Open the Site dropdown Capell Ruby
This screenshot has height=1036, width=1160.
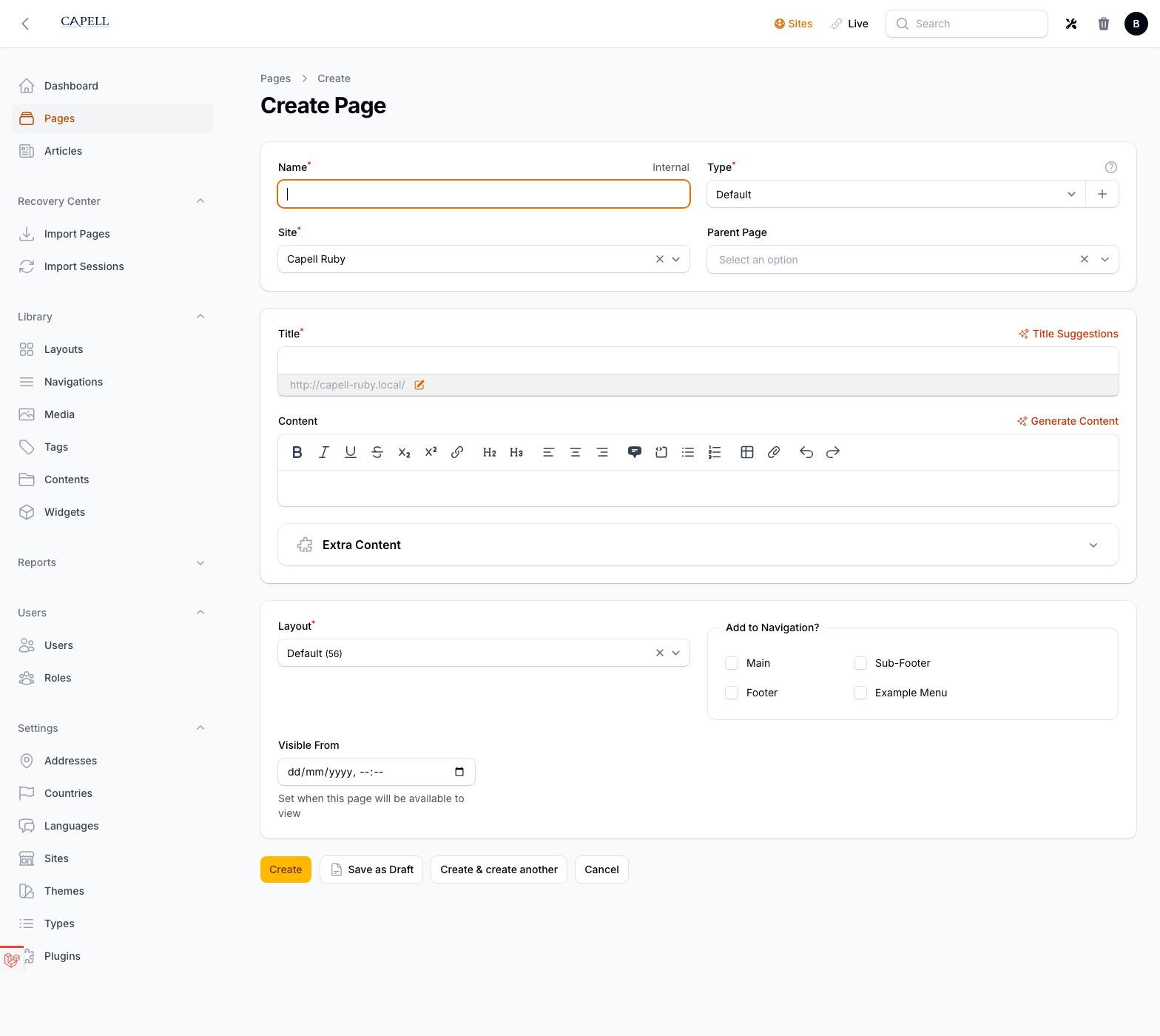click(484, 259)
